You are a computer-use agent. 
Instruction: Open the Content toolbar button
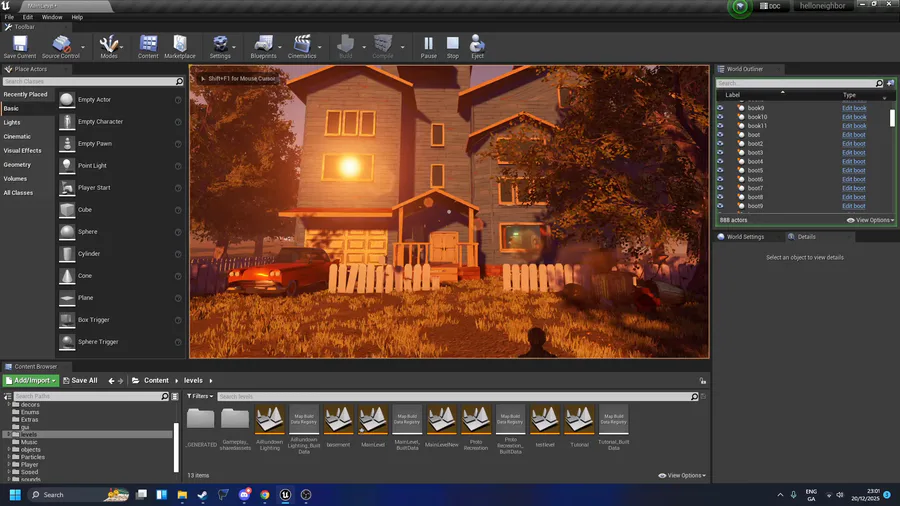pyautogui.click(x=148, y=46)
